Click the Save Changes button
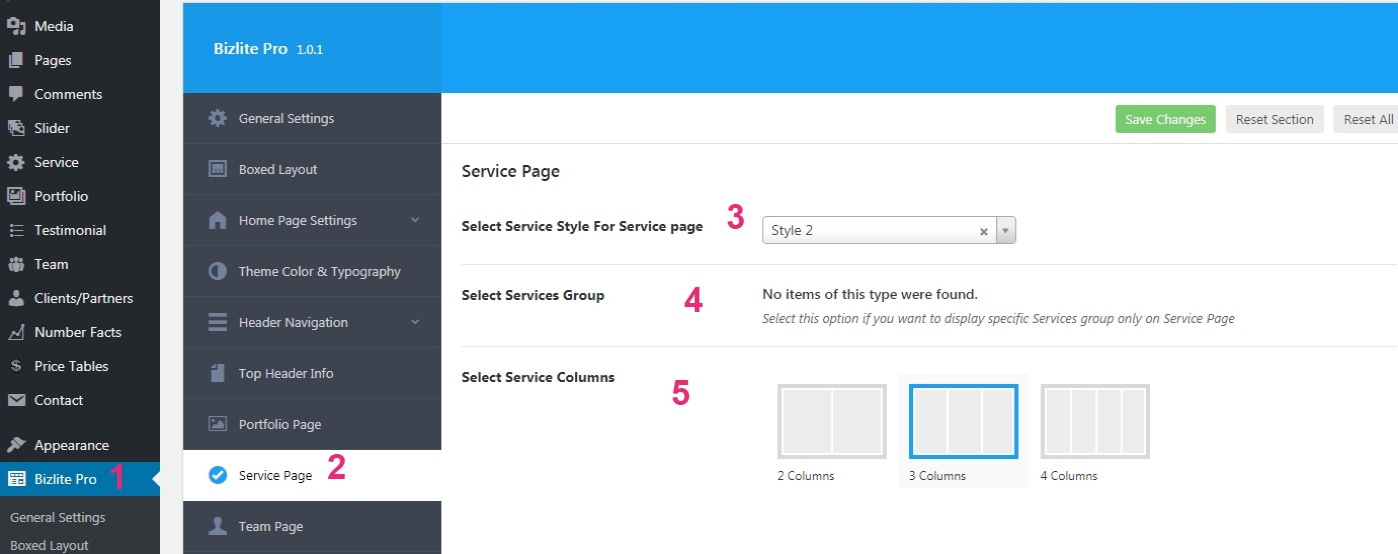The height and width of the screenshot is (554, 1398). (x=1165, y=119)
